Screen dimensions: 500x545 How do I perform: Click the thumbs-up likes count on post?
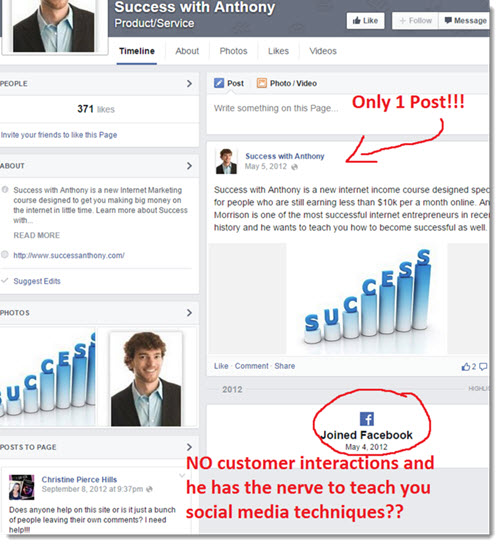468,366
